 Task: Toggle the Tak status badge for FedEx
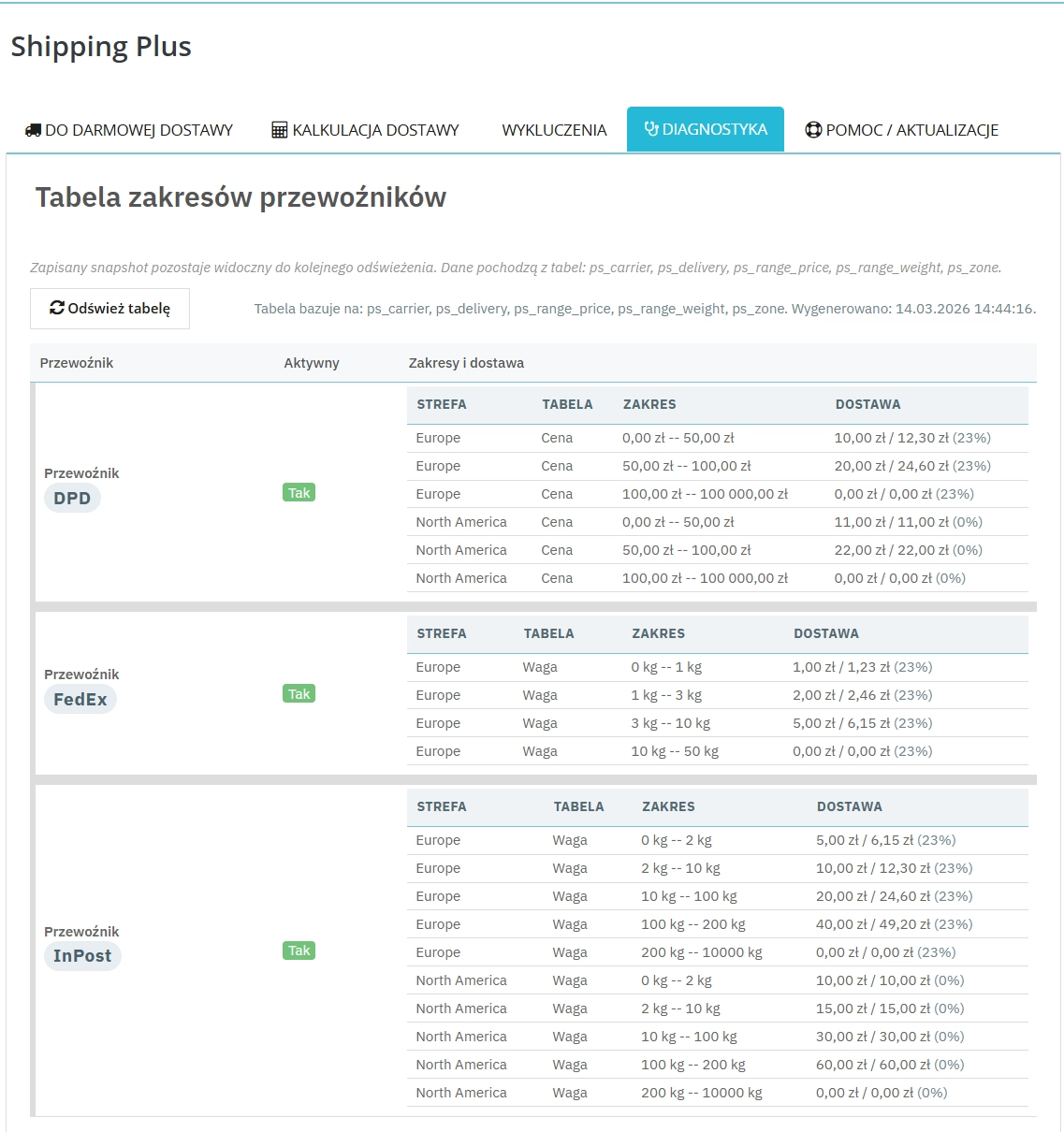pos(299,693)
